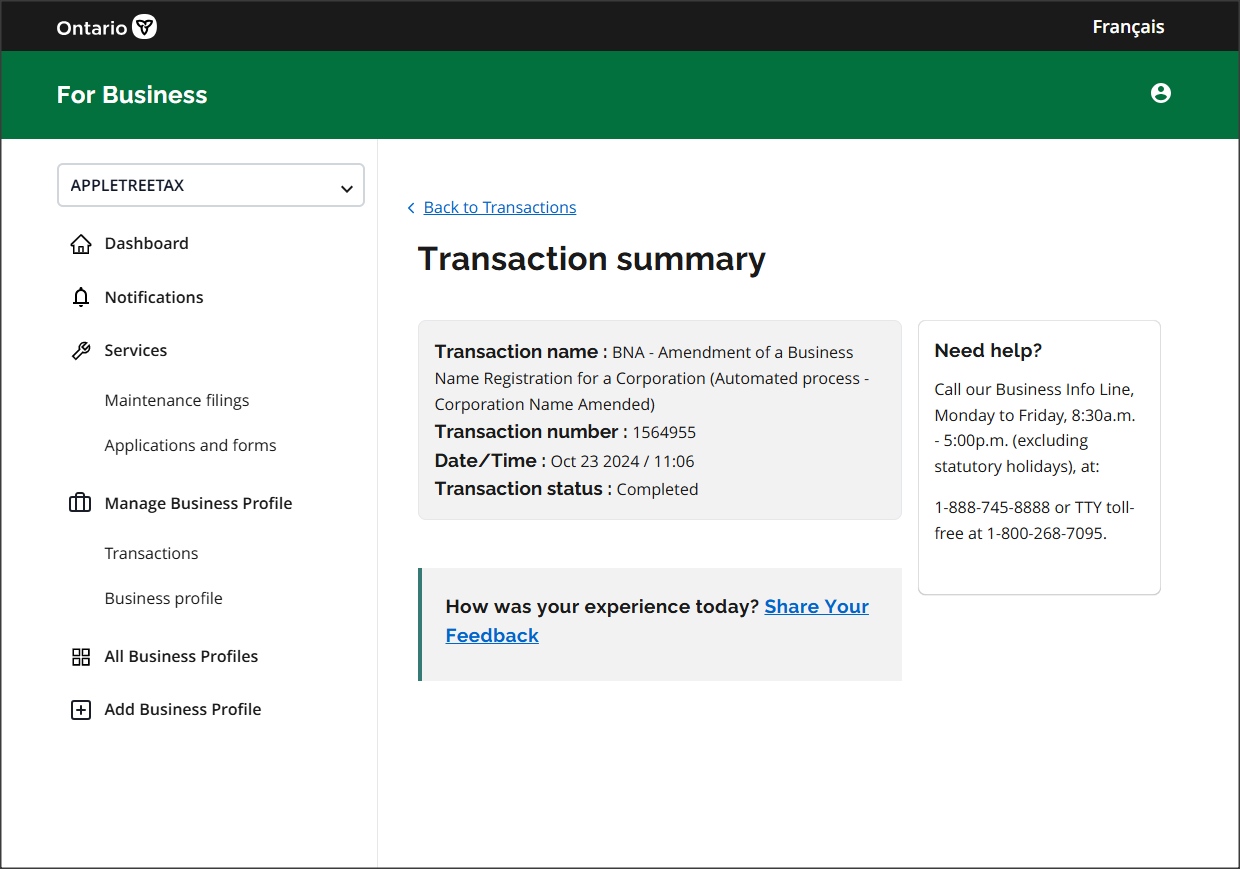Click the back chevron beside Back to Transactions
Viewport: 1240px width, 869px height.
click(411, 208)
